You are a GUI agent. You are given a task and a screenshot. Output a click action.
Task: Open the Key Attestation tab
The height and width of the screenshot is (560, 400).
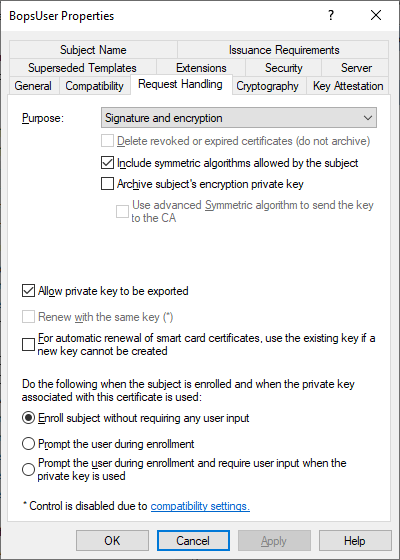point(348,86)
